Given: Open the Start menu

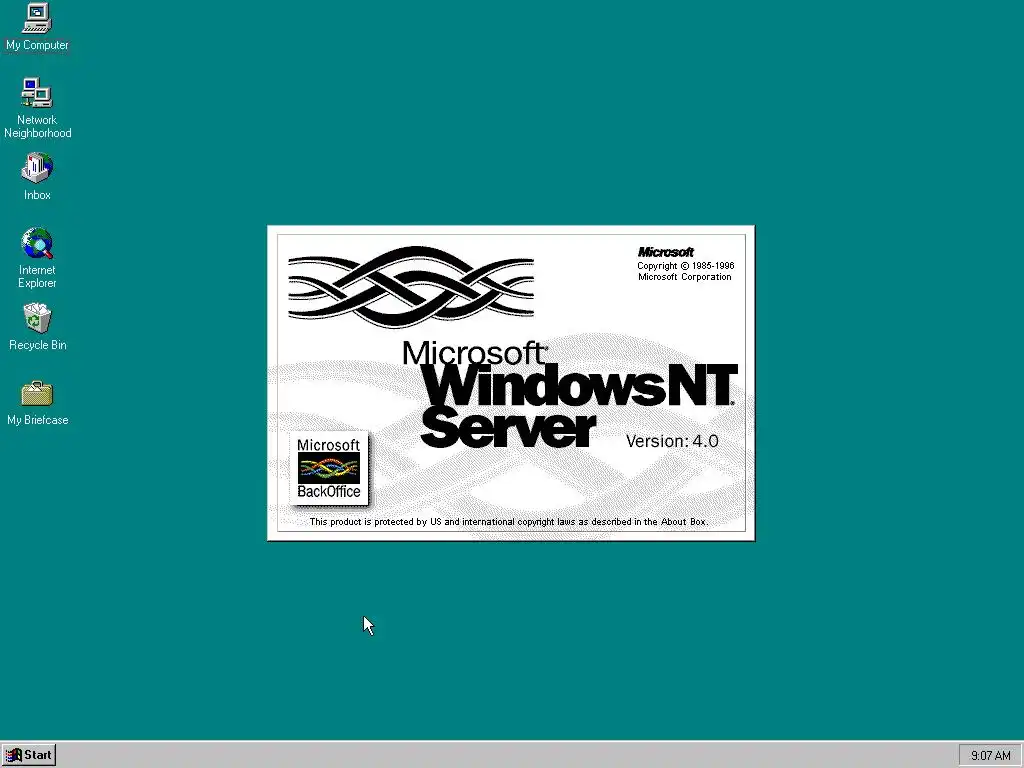Looking at the screenshot, I should coord(29,755).
